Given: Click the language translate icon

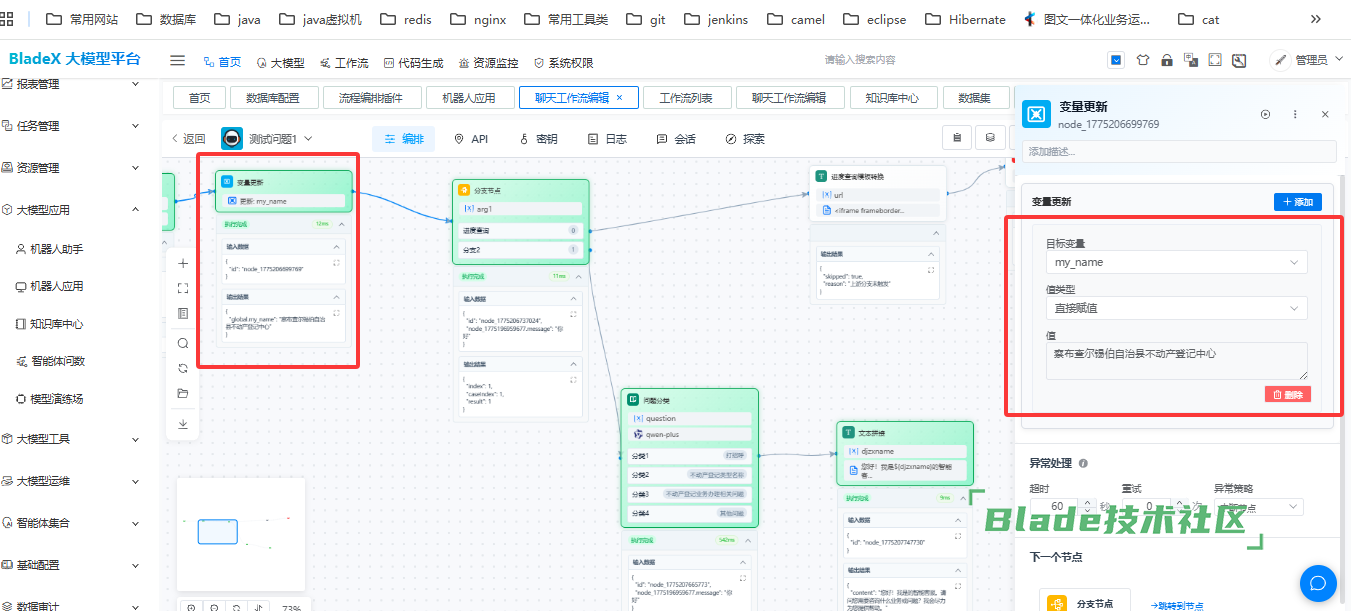Looking at the screenshot, I should pyautogui.click(x=1190, y=60).
